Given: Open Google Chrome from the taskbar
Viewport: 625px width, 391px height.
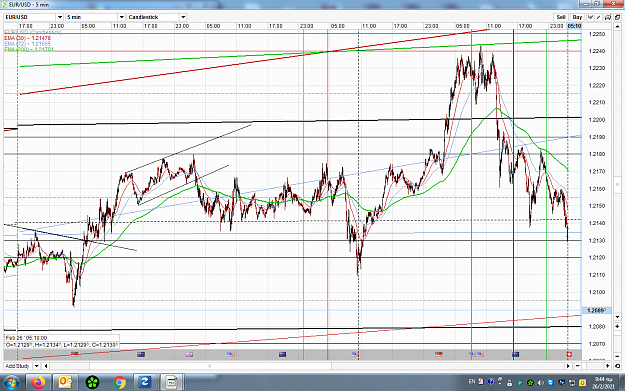Looking at the screenshot, I should [x=119, y=383].
